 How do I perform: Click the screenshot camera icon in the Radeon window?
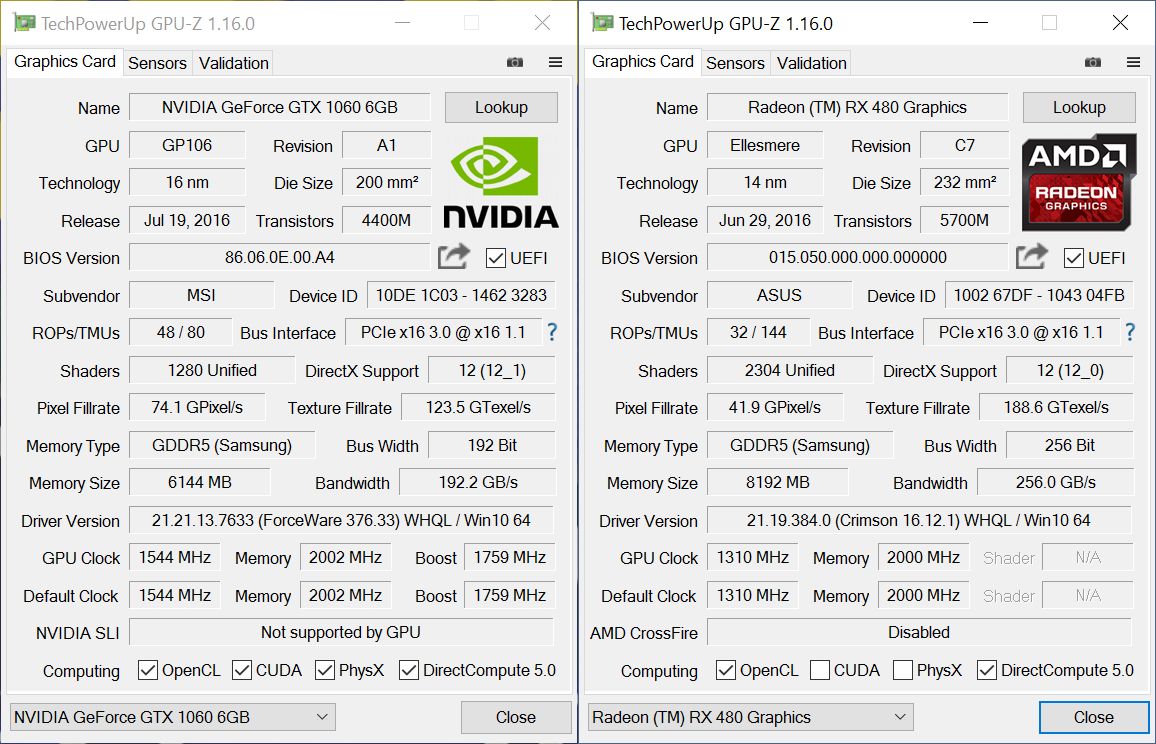[1093, 63]
